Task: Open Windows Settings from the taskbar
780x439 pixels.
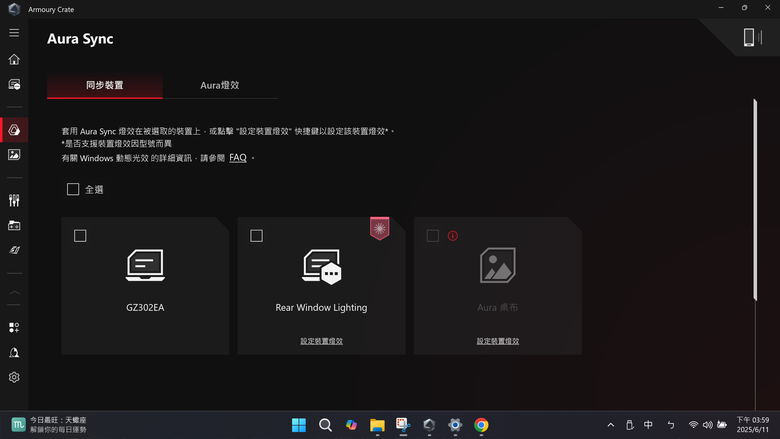Action: 455,425
